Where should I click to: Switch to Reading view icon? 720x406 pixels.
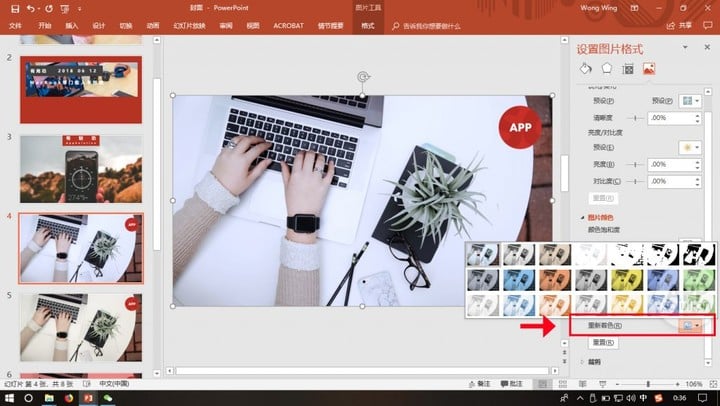click(x=582, y=384)
